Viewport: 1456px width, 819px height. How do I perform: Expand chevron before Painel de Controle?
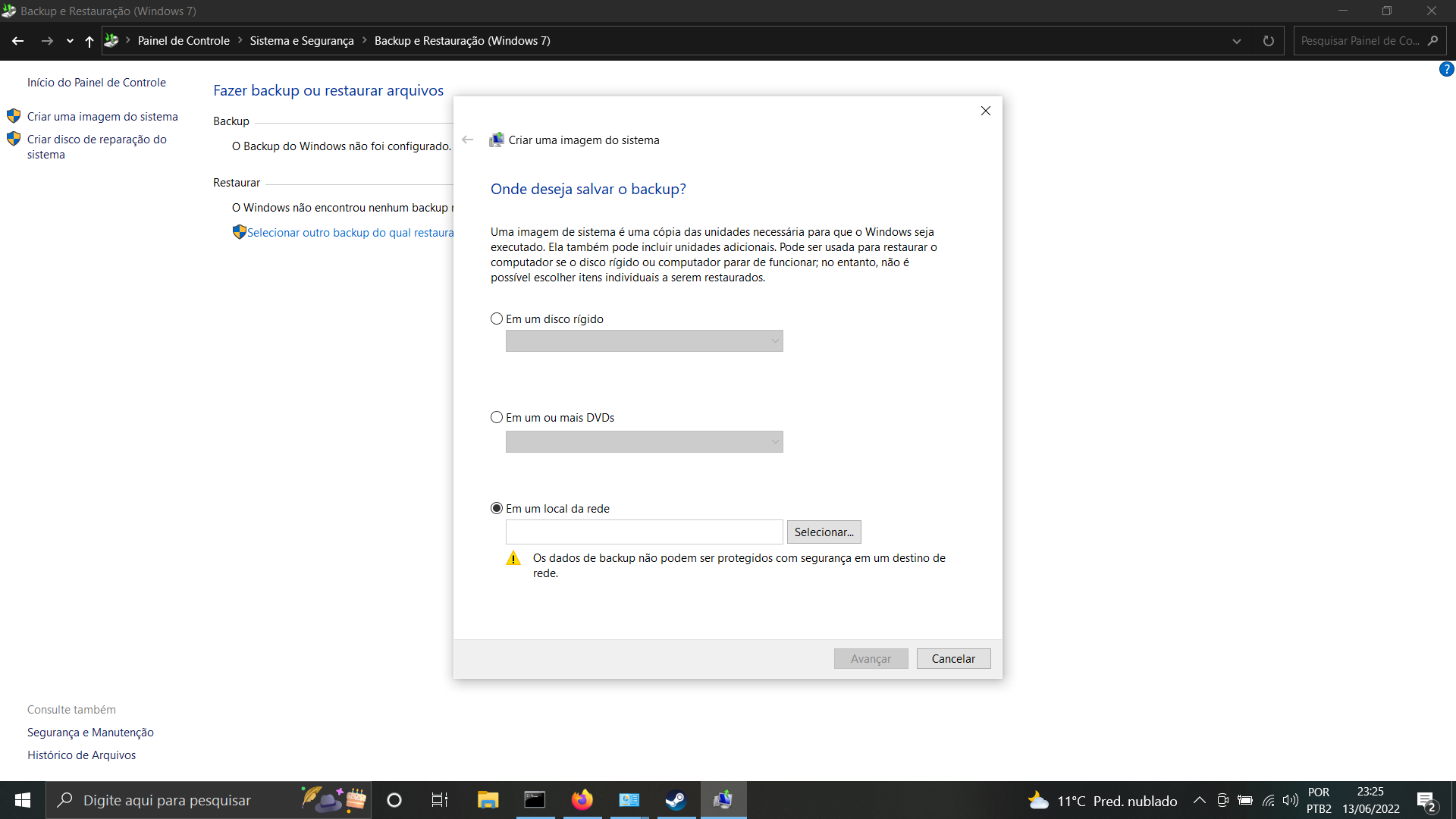(x=128, y=40)
